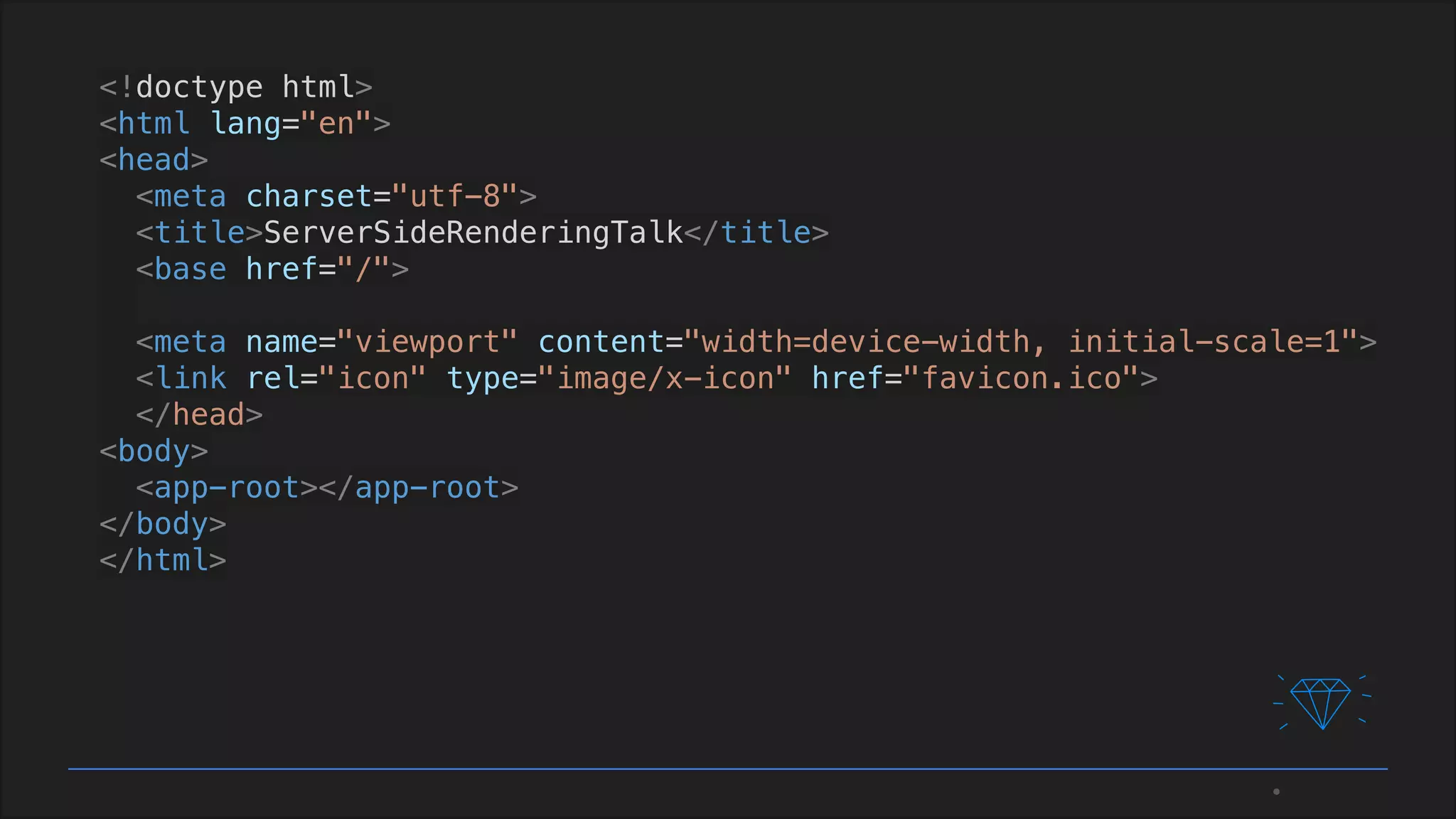Click the closing html tag
Image resolution: width=1456 pixels, height=819 pixels.
(x=163, y=561)
